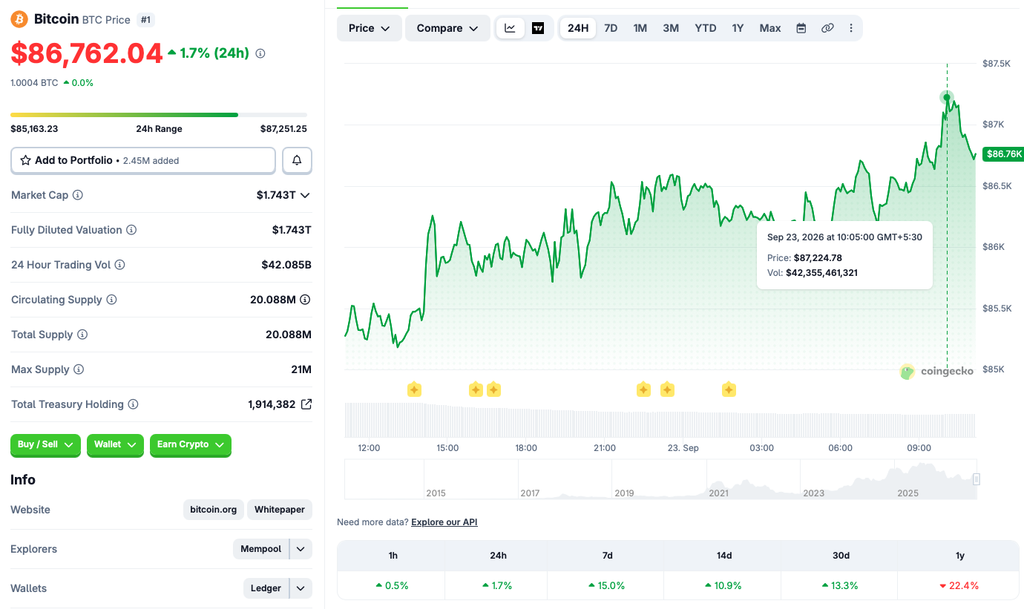Open the Total Supply info icon

[x=82, y=335]
